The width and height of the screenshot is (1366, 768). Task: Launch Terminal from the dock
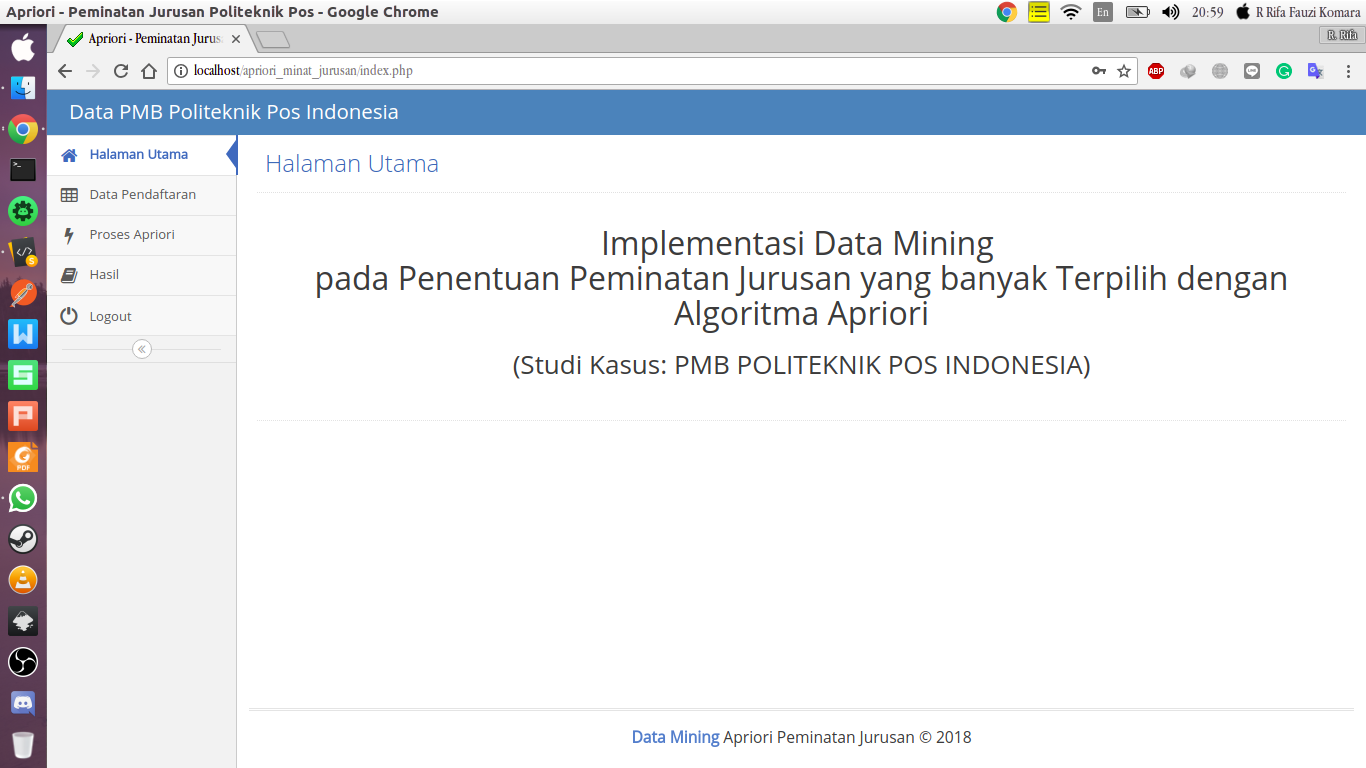[x=23, y=170]
